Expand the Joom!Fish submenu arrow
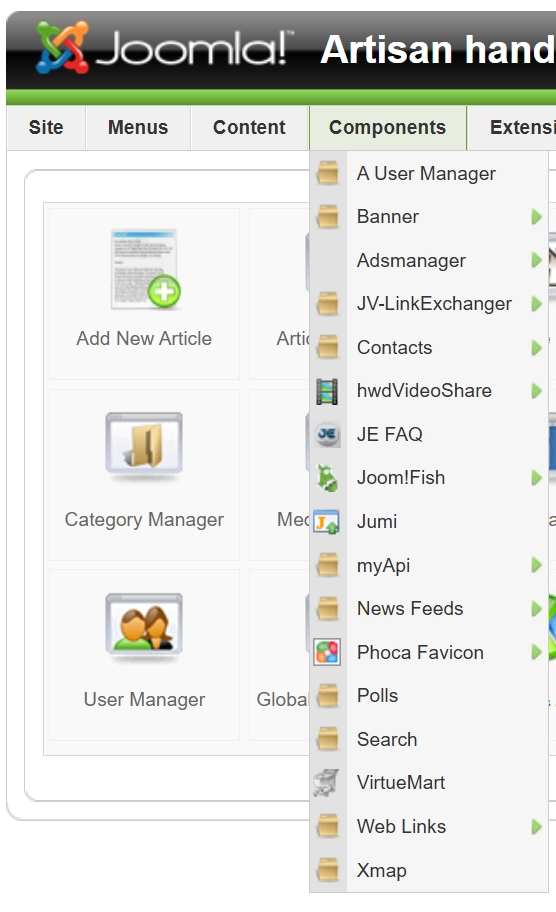The height and width of the screenshot is (912, 556). [x=536, y=478]
